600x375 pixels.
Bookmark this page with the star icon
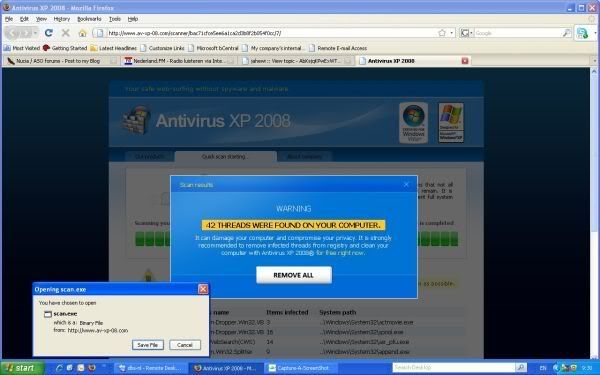[x=442, y=33]
